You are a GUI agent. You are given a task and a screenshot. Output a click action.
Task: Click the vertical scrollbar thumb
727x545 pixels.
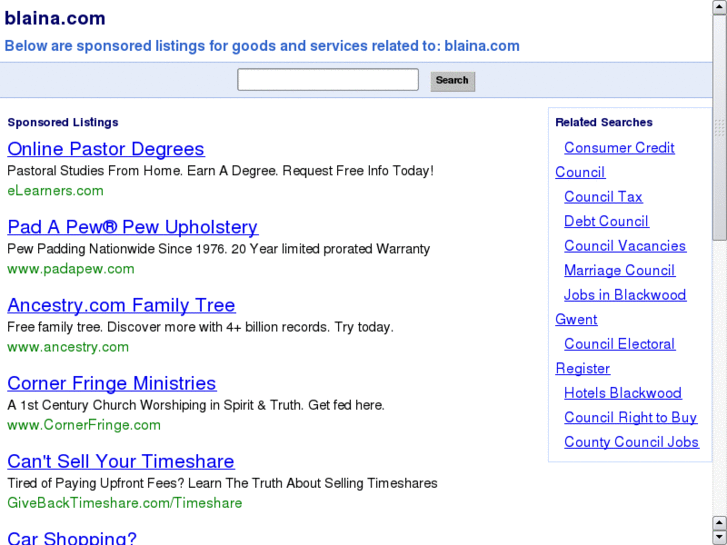pyautogui.click(x=720, y=127)
